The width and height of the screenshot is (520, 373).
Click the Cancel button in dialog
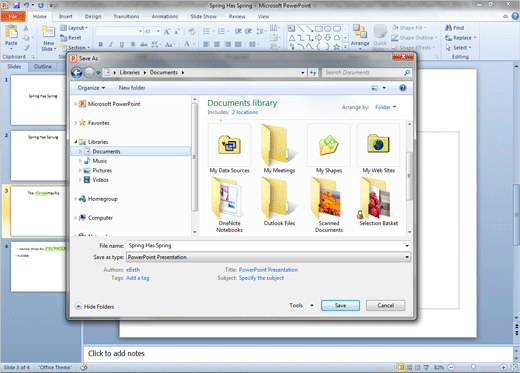point(386,305)
